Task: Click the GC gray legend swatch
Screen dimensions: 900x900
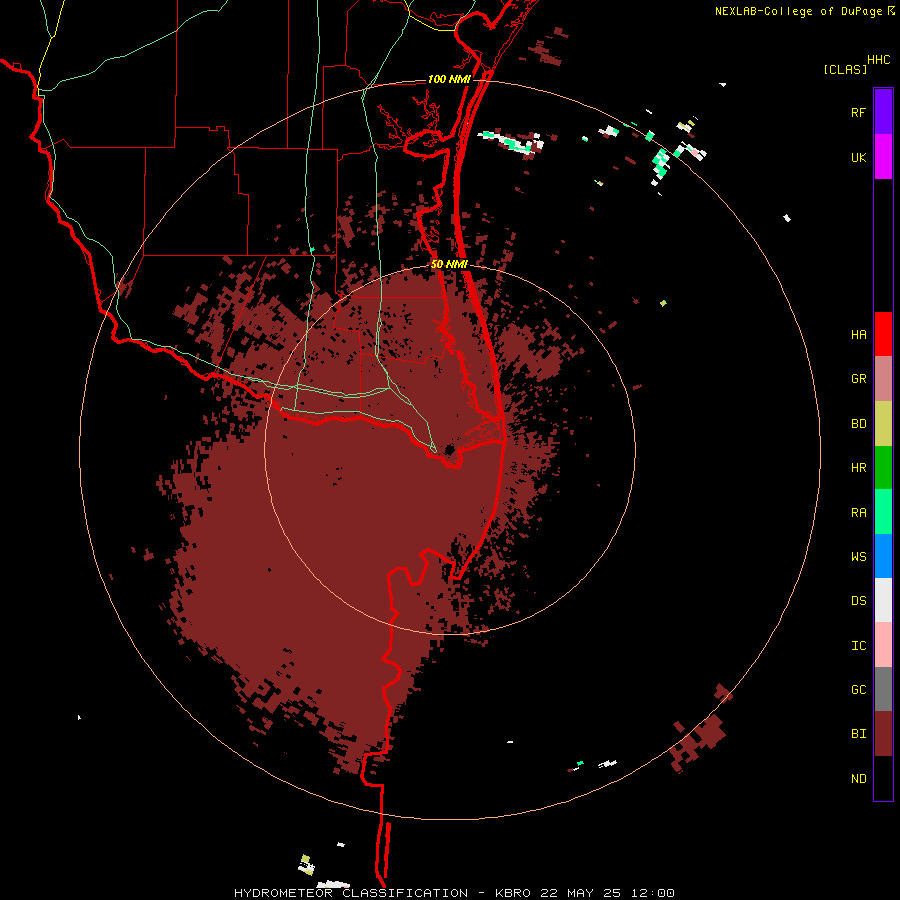Action: point(883,689)
